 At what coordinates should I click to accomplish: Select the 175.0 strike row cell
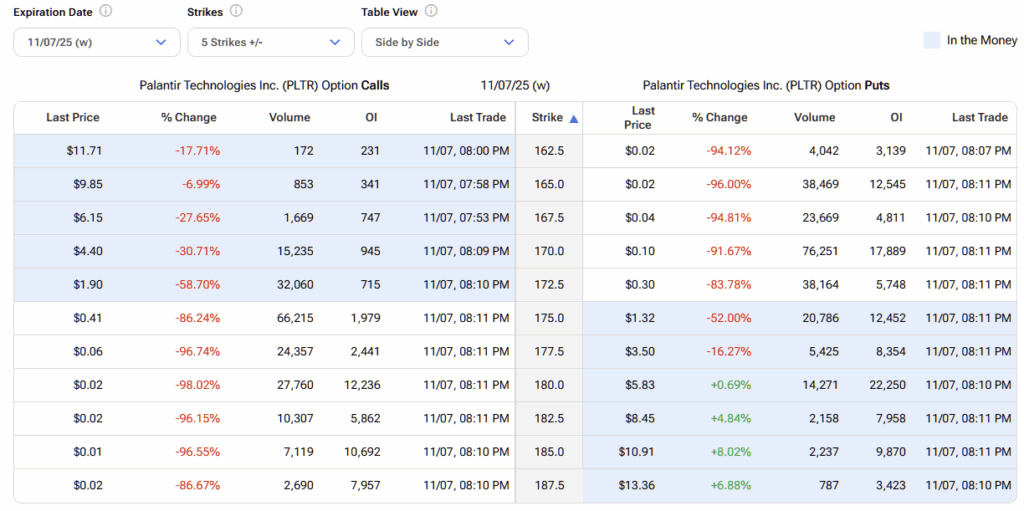click(548, 318)
